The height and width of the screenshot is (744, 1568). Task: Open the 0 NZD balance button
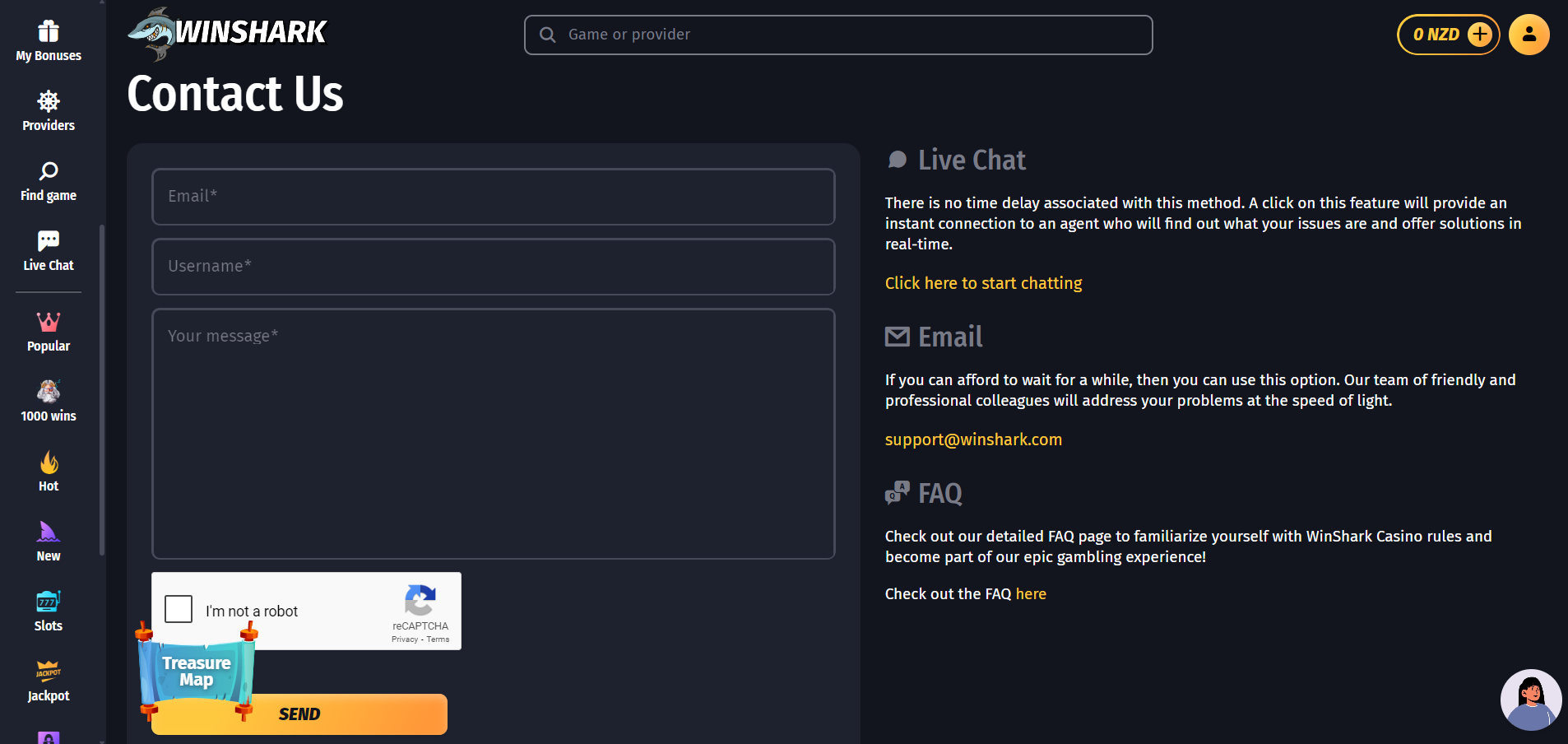coord(1448,35)
